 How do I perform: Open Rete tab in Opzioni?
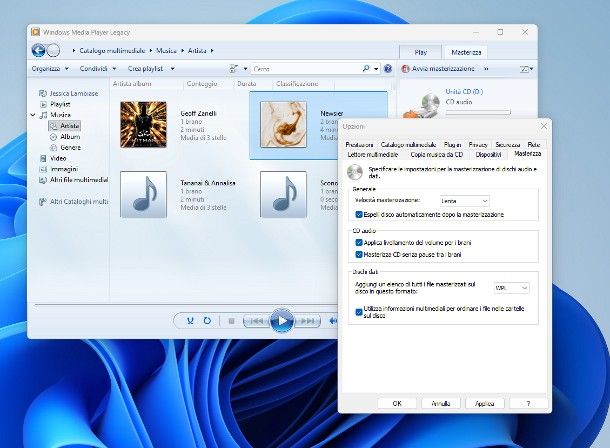[x=534, y=144]
